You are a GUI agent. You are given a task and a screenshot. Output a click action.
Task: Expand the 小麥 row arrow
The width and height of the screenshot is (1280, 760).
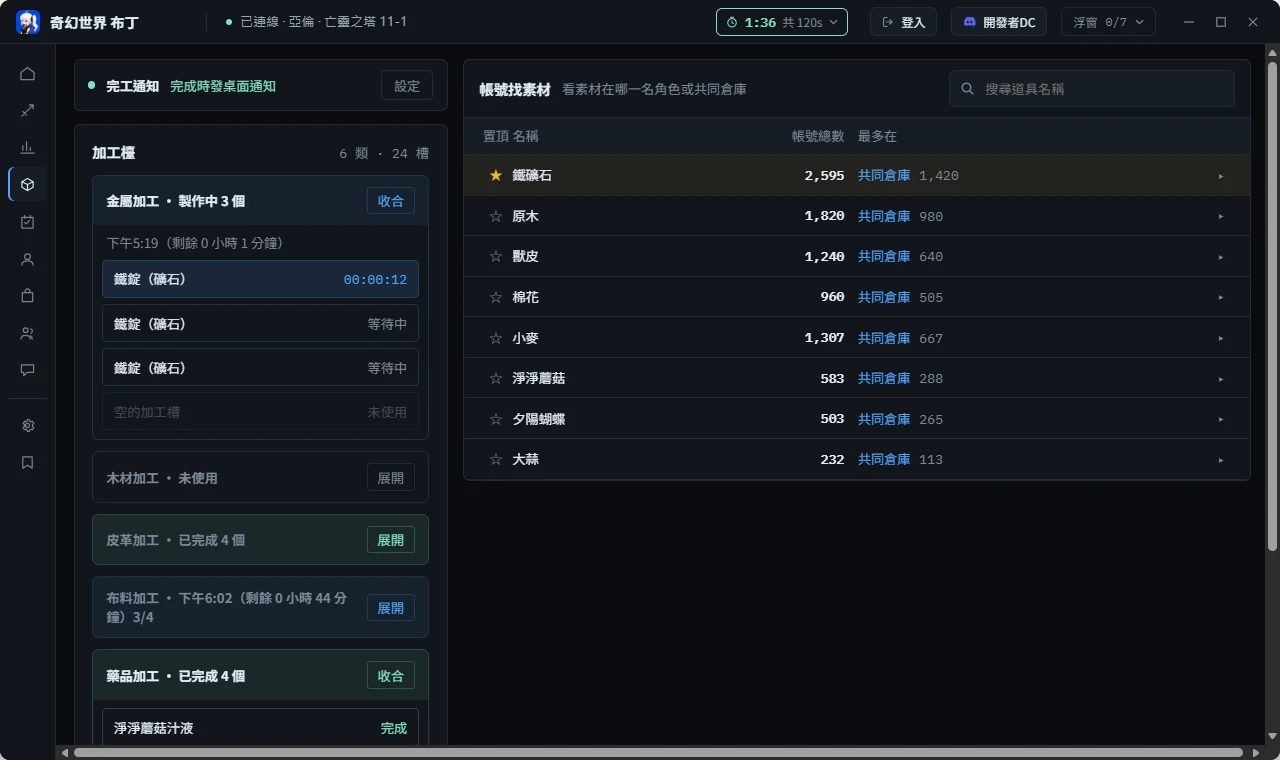point(1221,339)
